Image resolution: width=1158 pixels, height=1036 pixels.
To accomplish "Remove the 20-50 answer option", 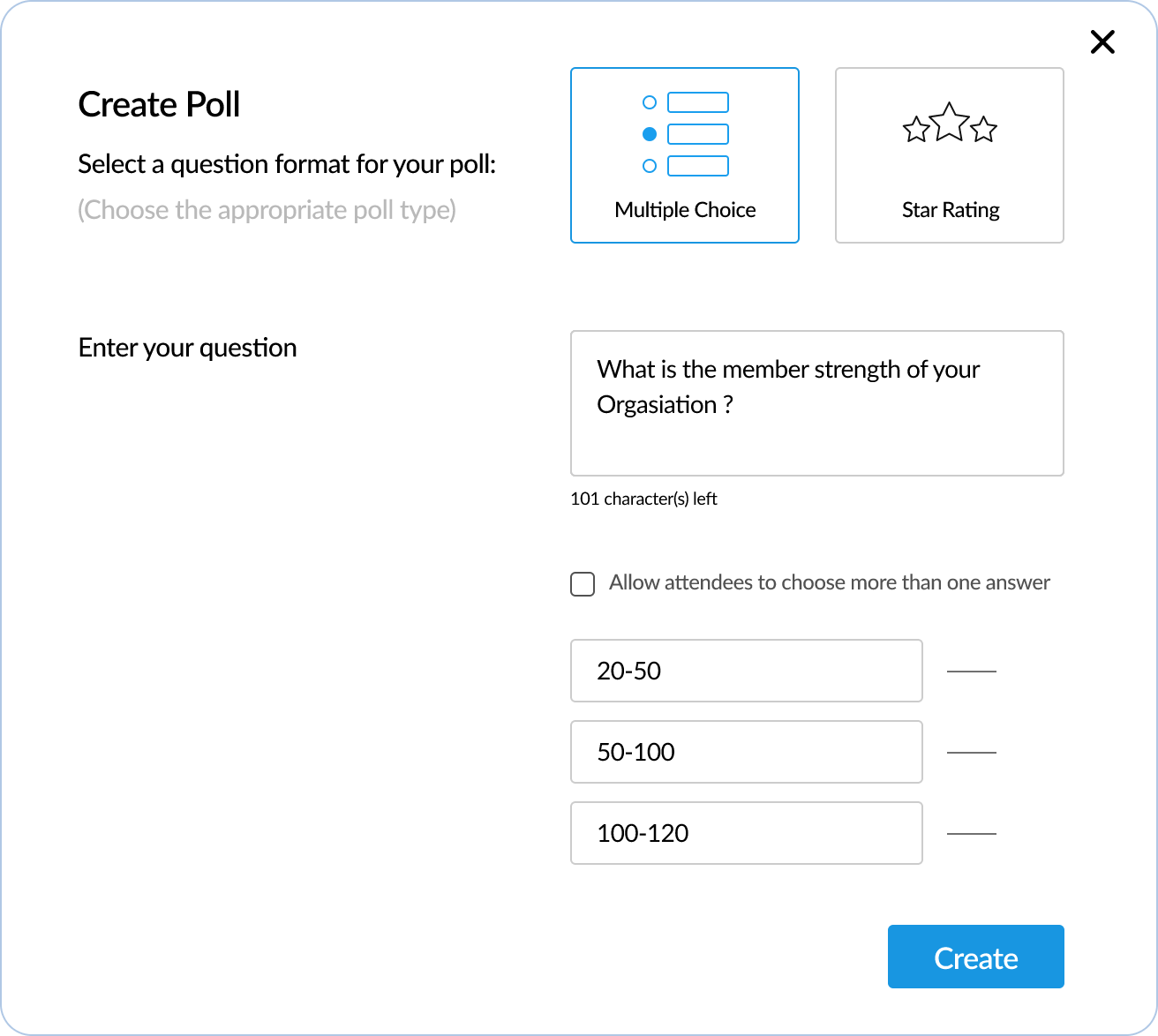I will (971, 672).
